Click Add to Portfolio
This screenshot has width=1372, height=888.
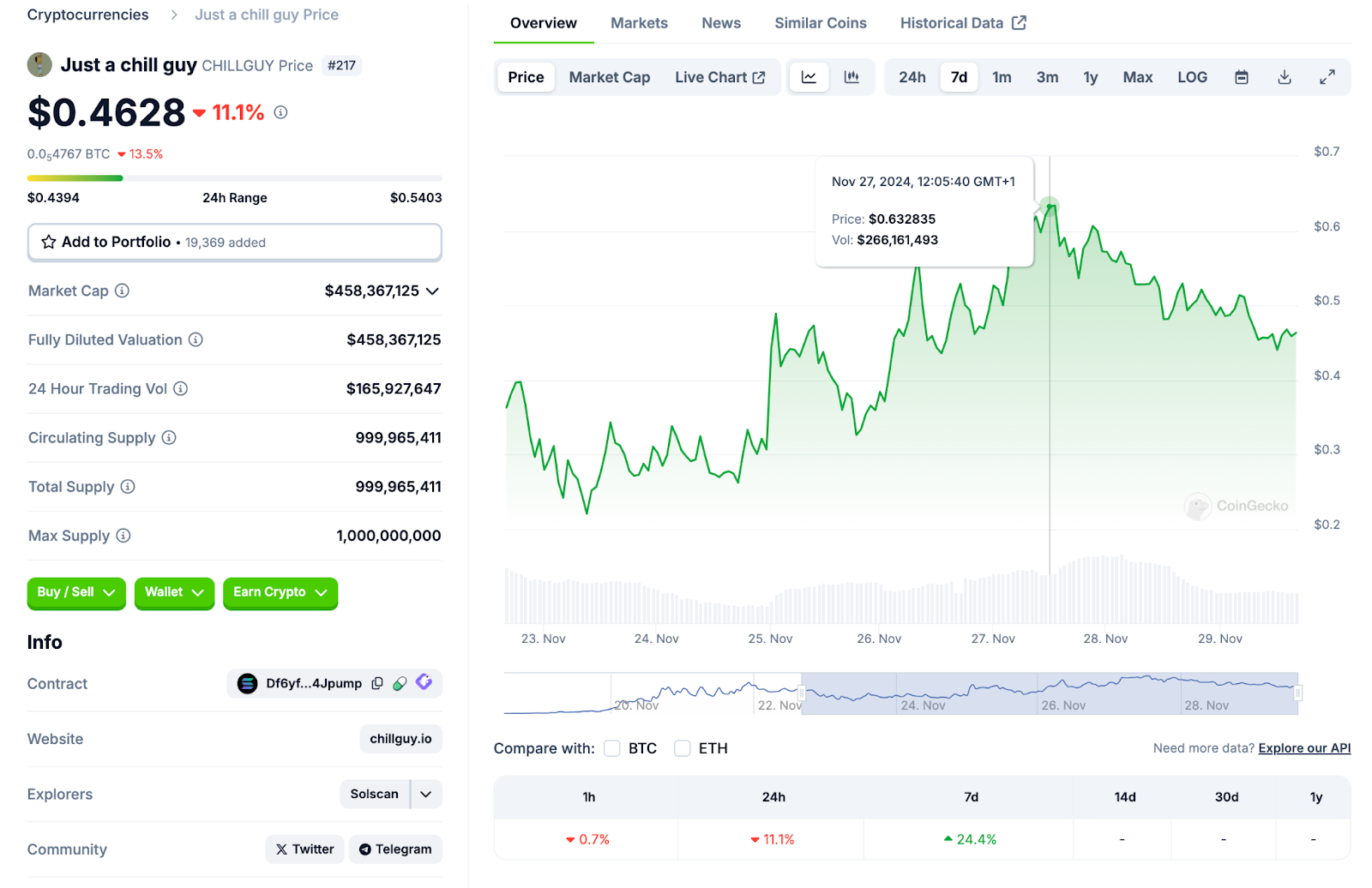pos(115,242)
